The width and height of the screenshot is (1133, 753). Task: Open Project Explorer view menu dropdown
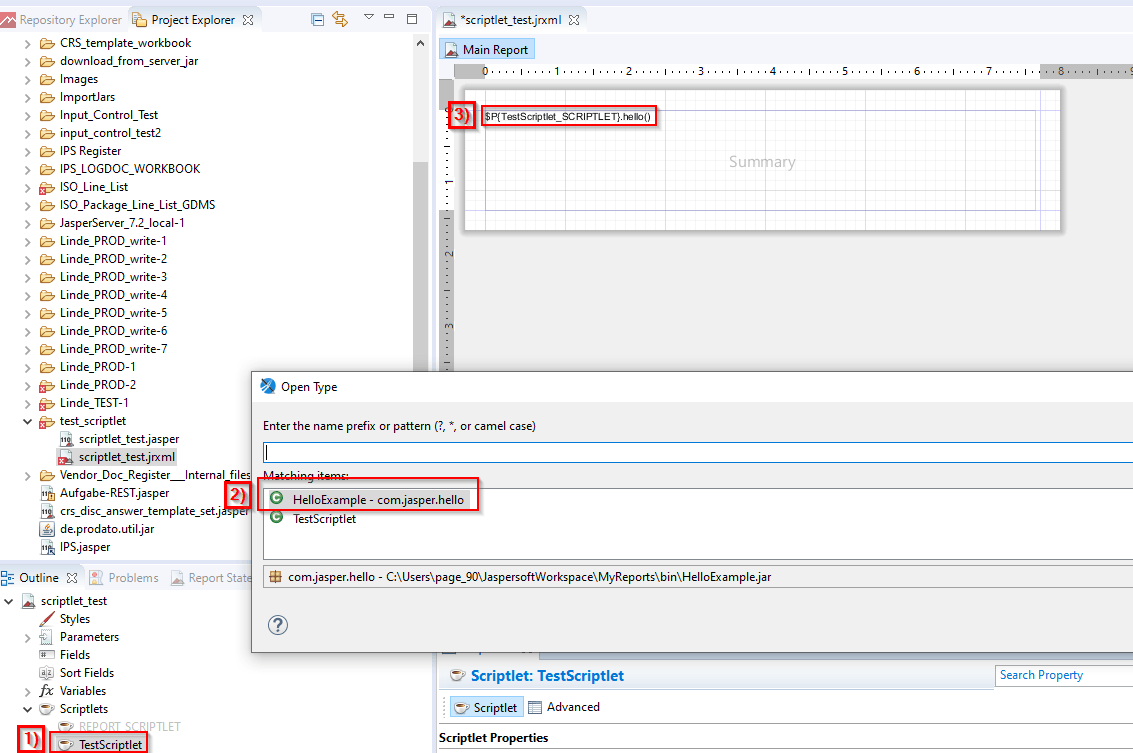pos(368,18)
